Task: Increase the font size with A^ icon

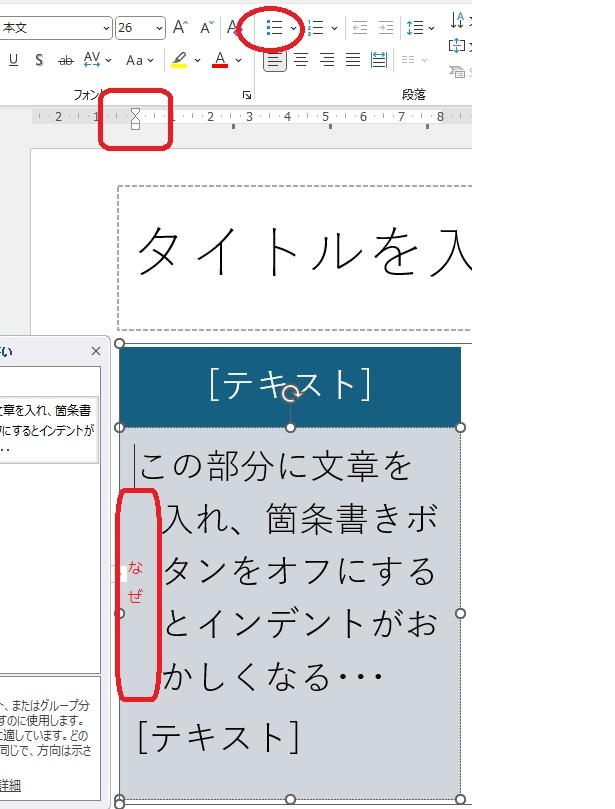Action: pos(180,27)
